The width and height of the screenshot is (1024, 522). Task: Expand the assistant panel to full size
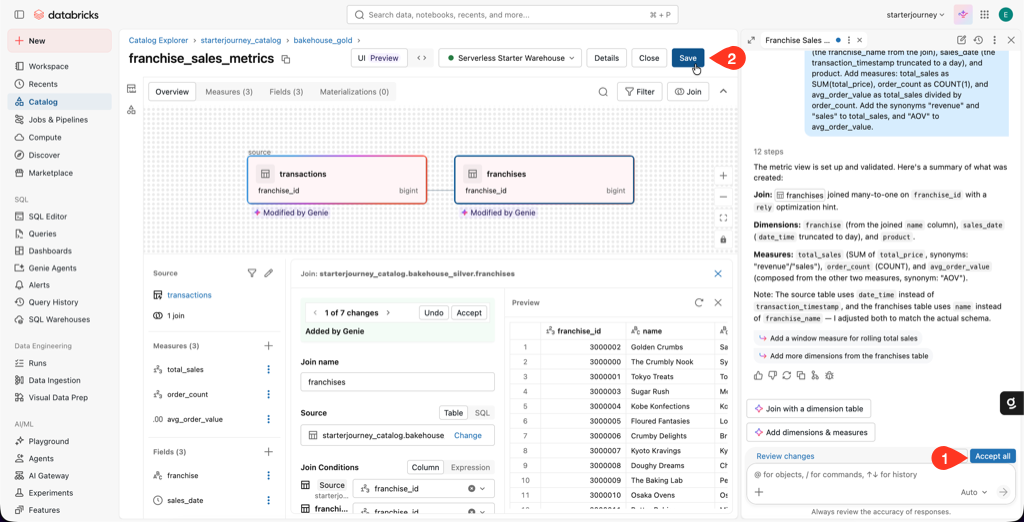pyautogui.click(x=752, y=40)
